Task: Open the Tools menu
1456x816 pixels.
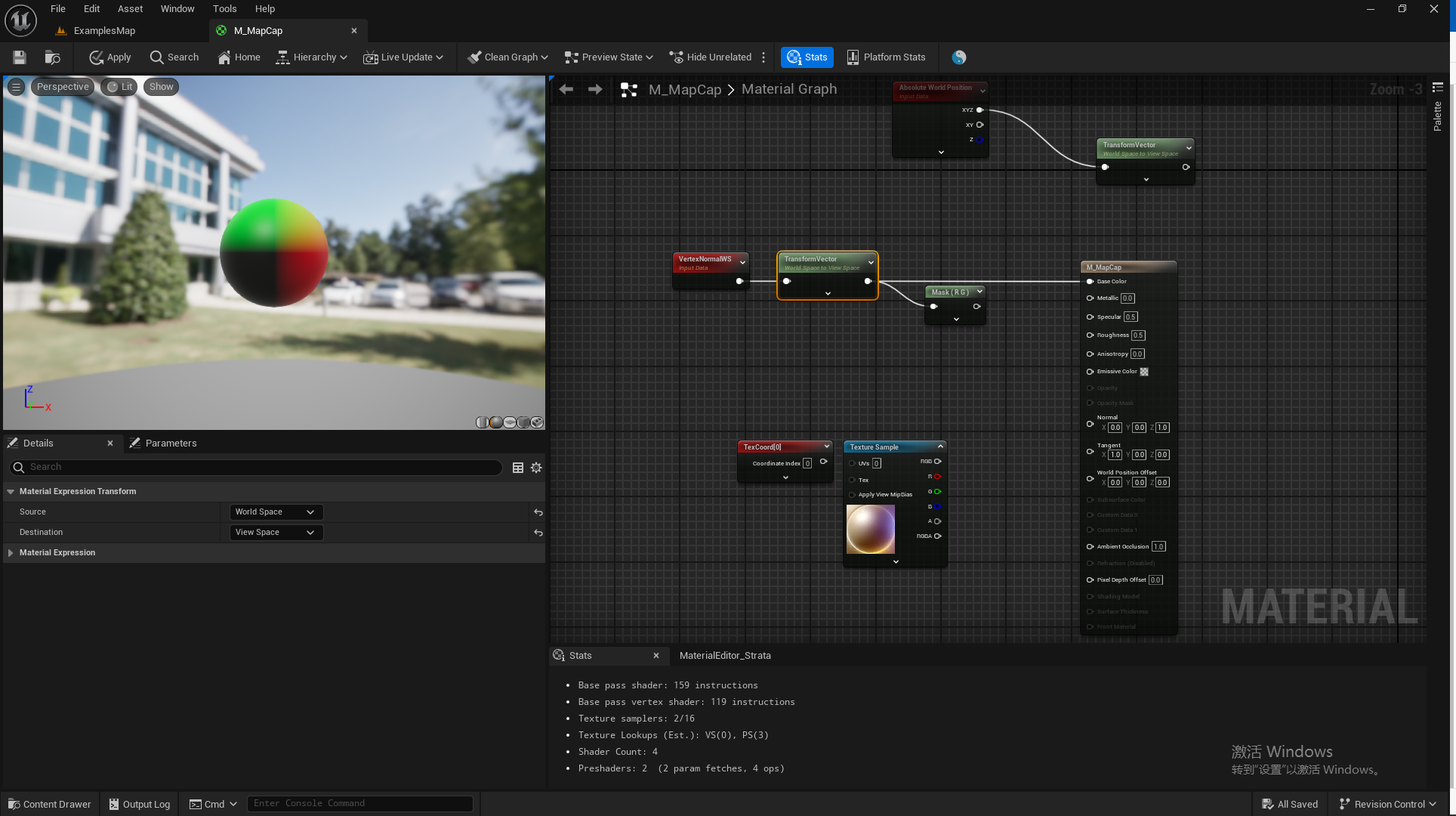Action: coord(224,9)
